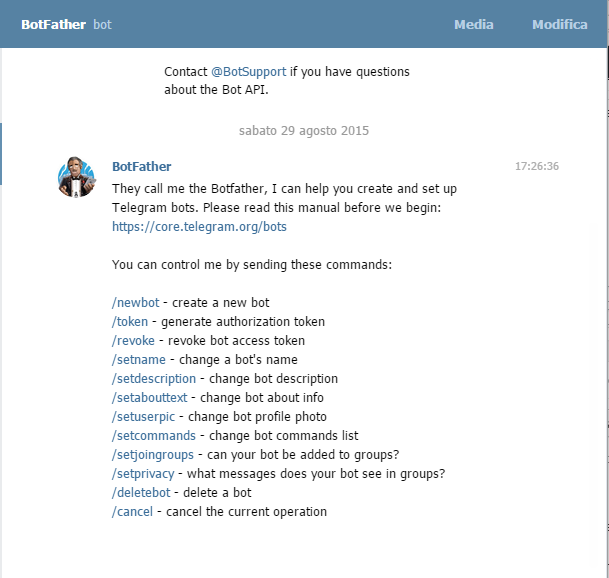609x578 pixels.
Task: Click the /setdescription command
Action: tap(154, 379)
